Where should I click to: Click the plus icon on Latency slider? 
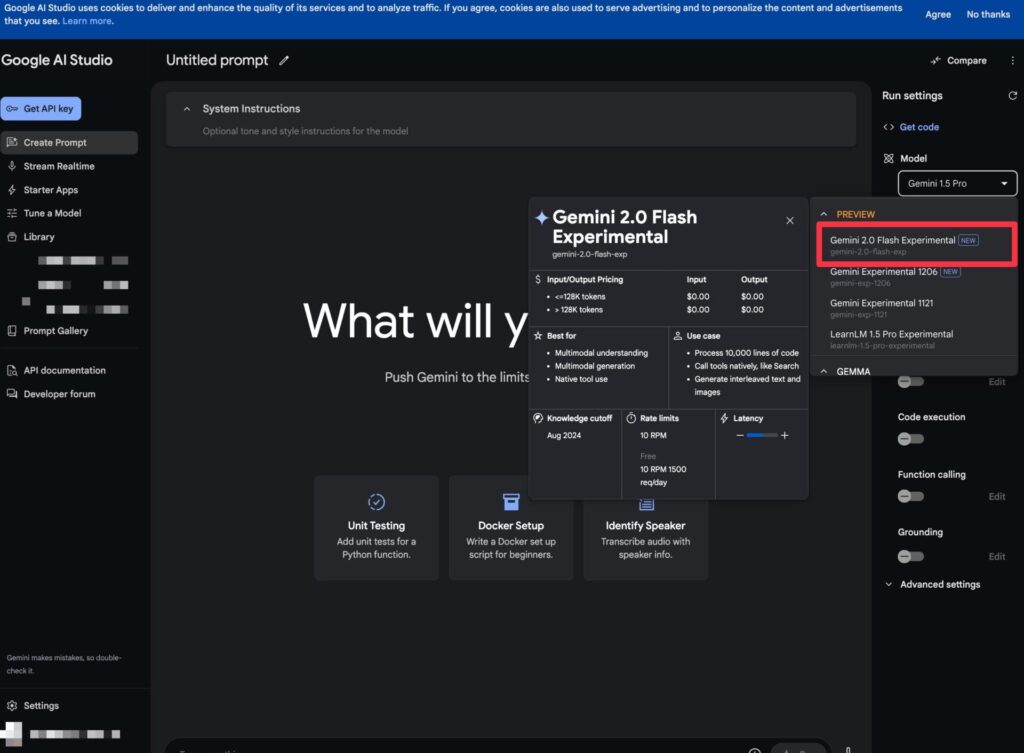coord(785,435)
